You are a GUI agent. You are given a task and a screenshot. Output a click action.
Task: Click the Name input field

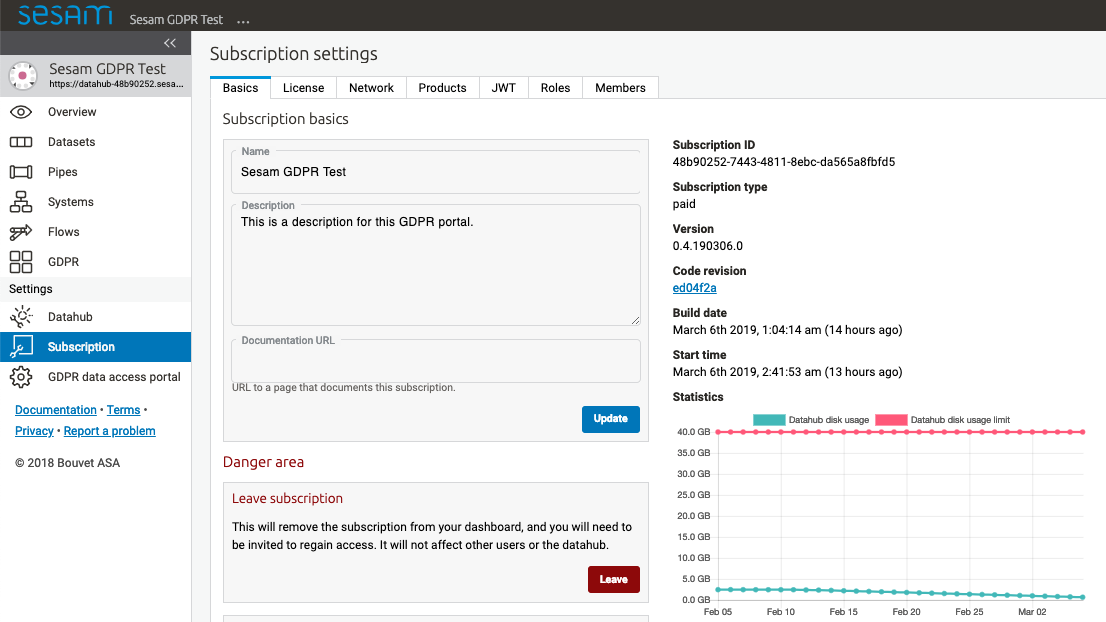(435, 172)
